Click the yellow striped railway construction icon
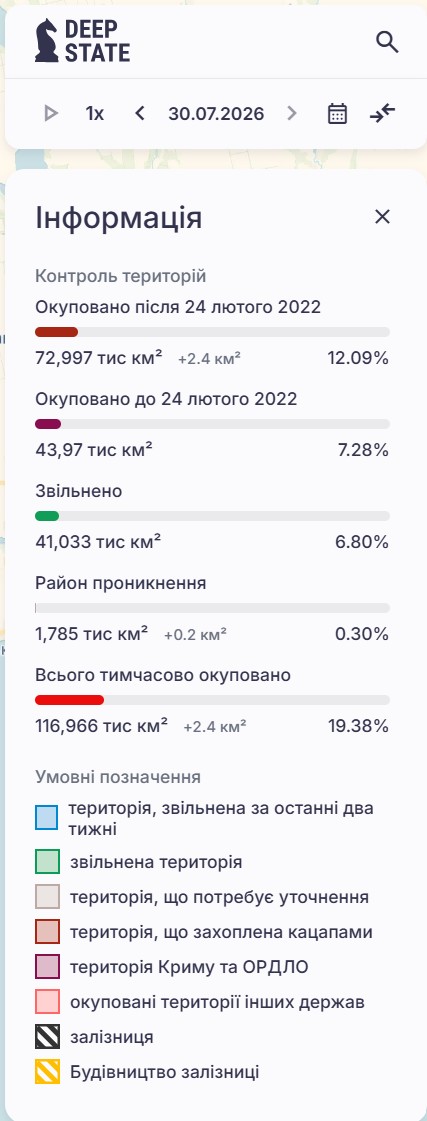Viewport: 427px width, 1121px height. tap(46, 1072)
